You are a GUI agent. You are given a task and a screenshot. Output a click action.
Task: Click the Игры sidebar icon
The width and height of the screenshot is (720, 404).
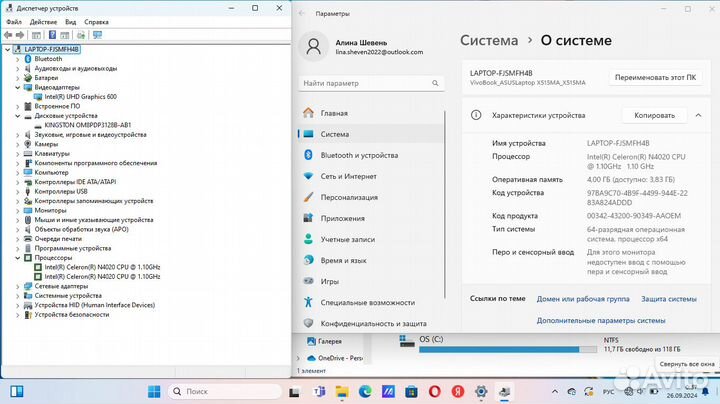click(x=308, y=281)
